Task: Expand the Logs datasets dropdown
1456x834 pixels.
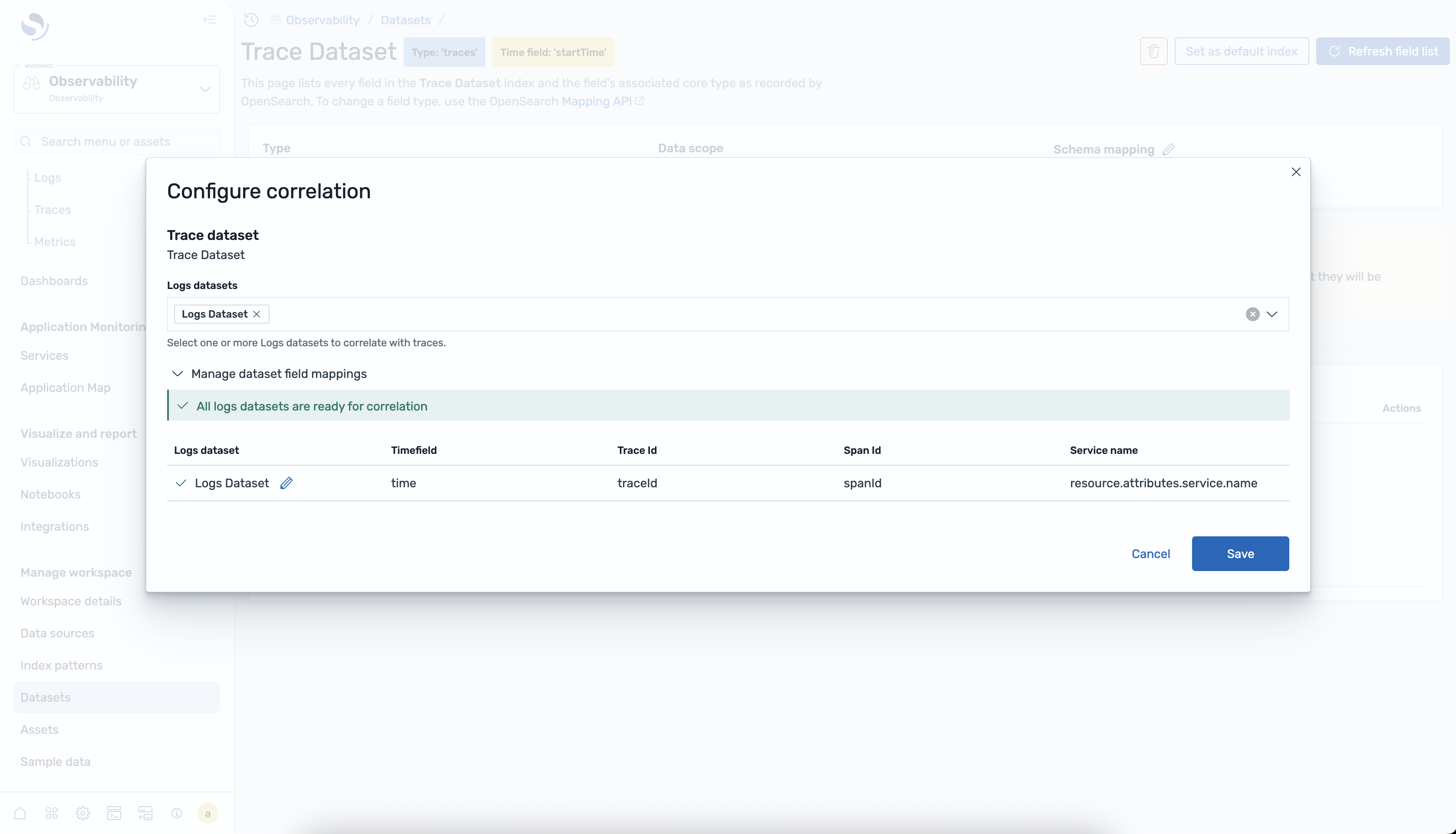Action: click(1272, 314)
